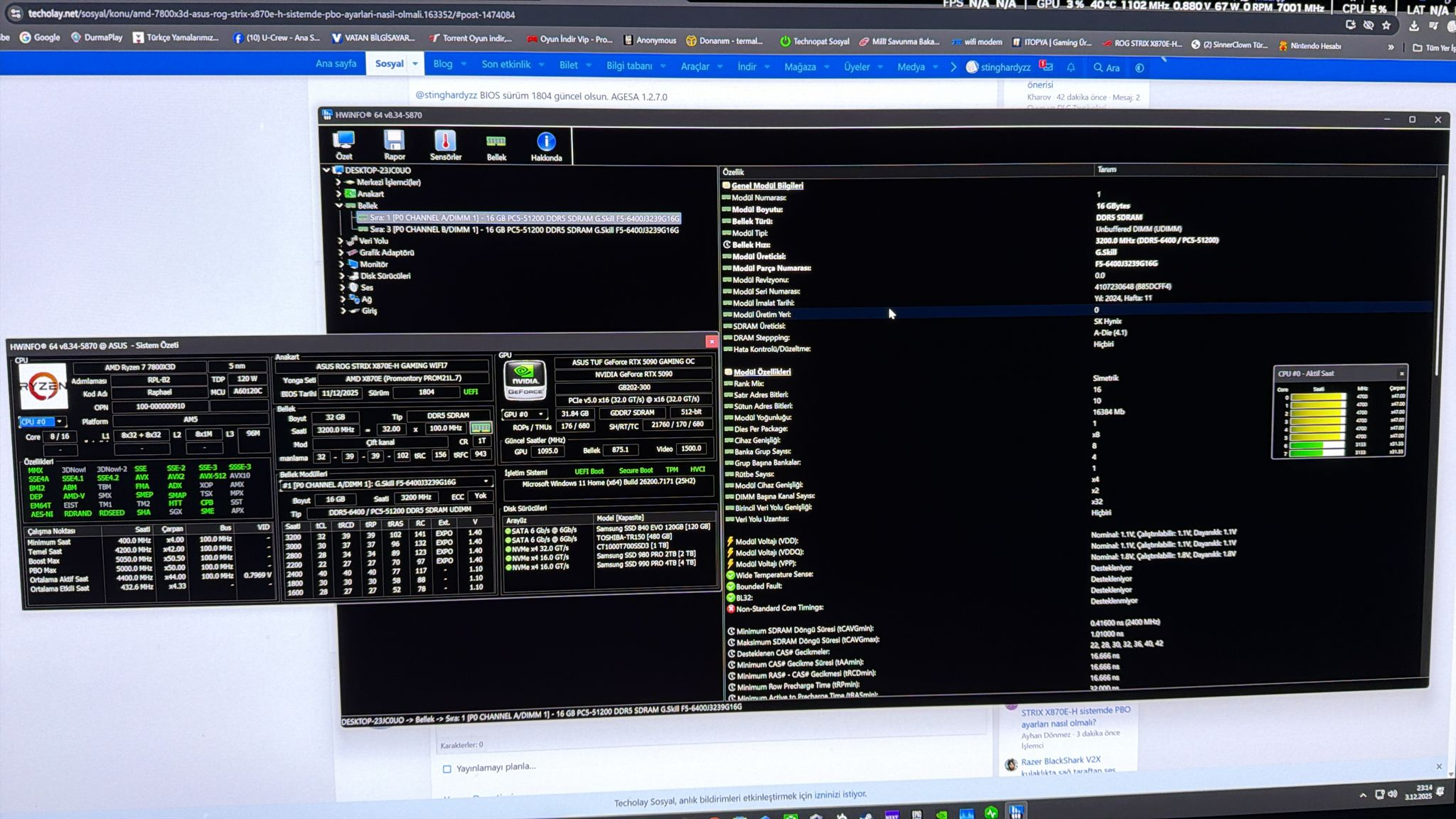Open the forum alerts bell icon
The height and width of the screenshot is (819, 1456).
pyautogui.click(x=1071, y=68)
